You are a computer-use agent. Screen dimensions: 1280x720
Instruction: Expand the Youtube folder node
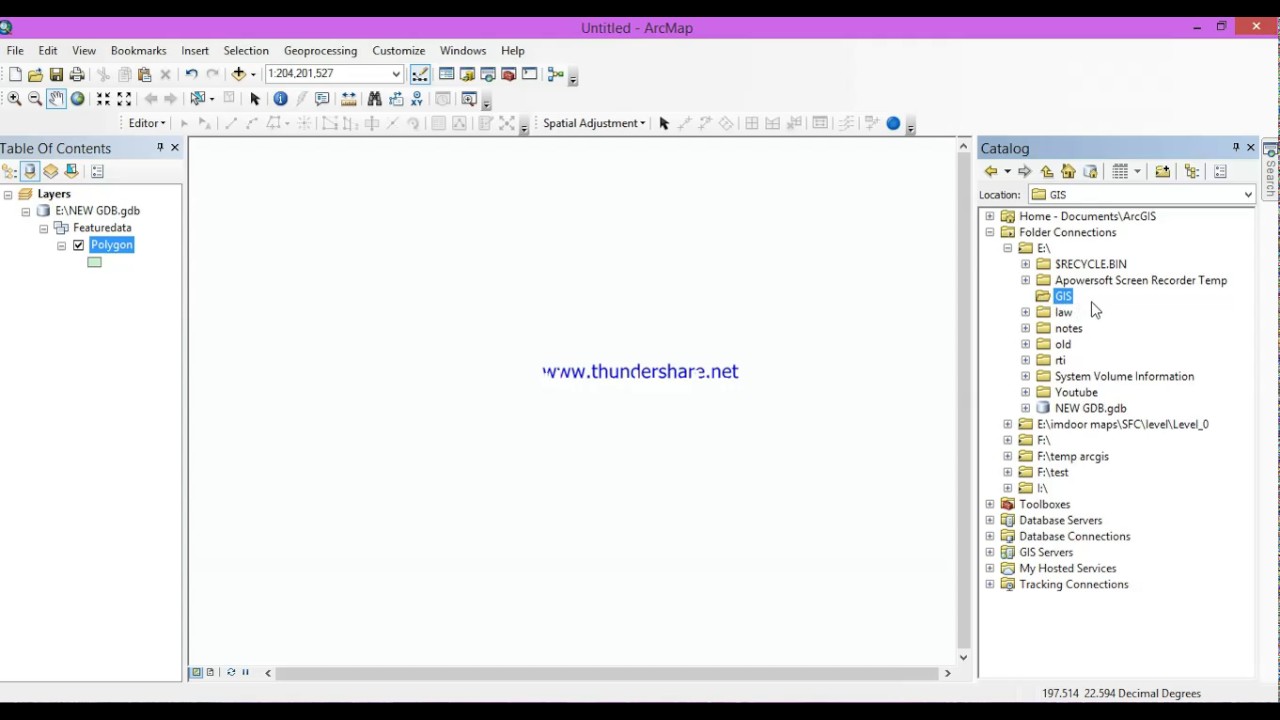[x=1026, y=392]
